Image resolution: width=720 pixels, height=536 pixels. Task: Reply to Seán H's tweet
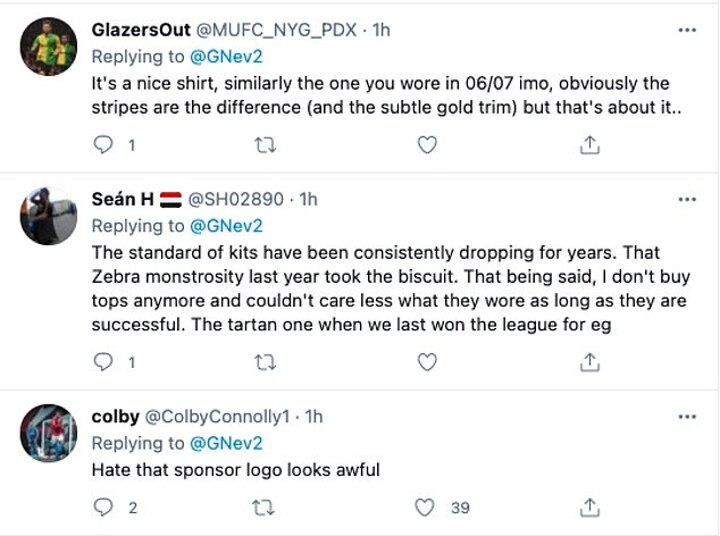coord(104,361)
